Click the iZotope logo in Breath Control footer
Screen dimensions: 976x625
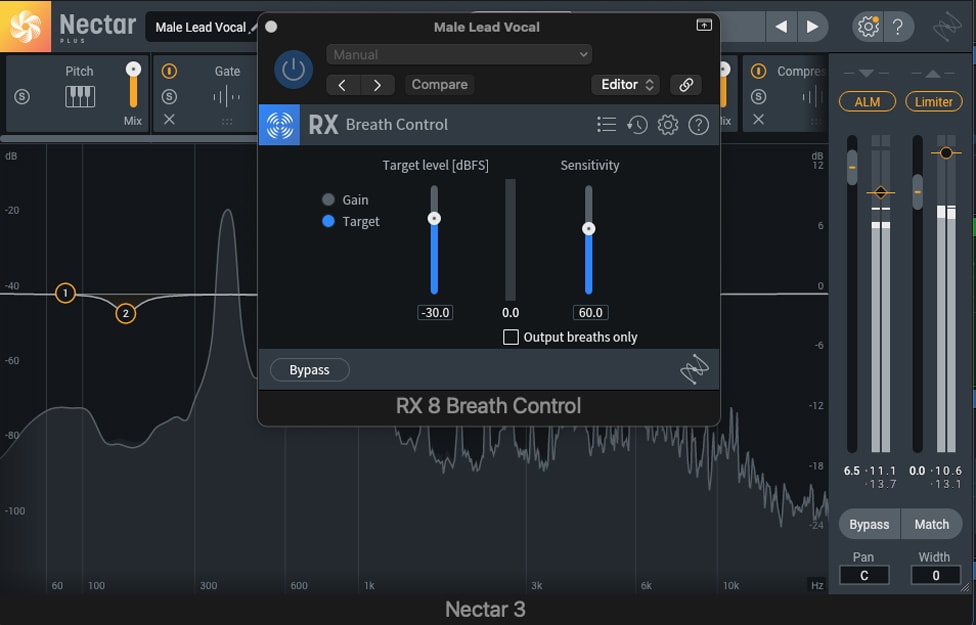click(x=694, y=370)
